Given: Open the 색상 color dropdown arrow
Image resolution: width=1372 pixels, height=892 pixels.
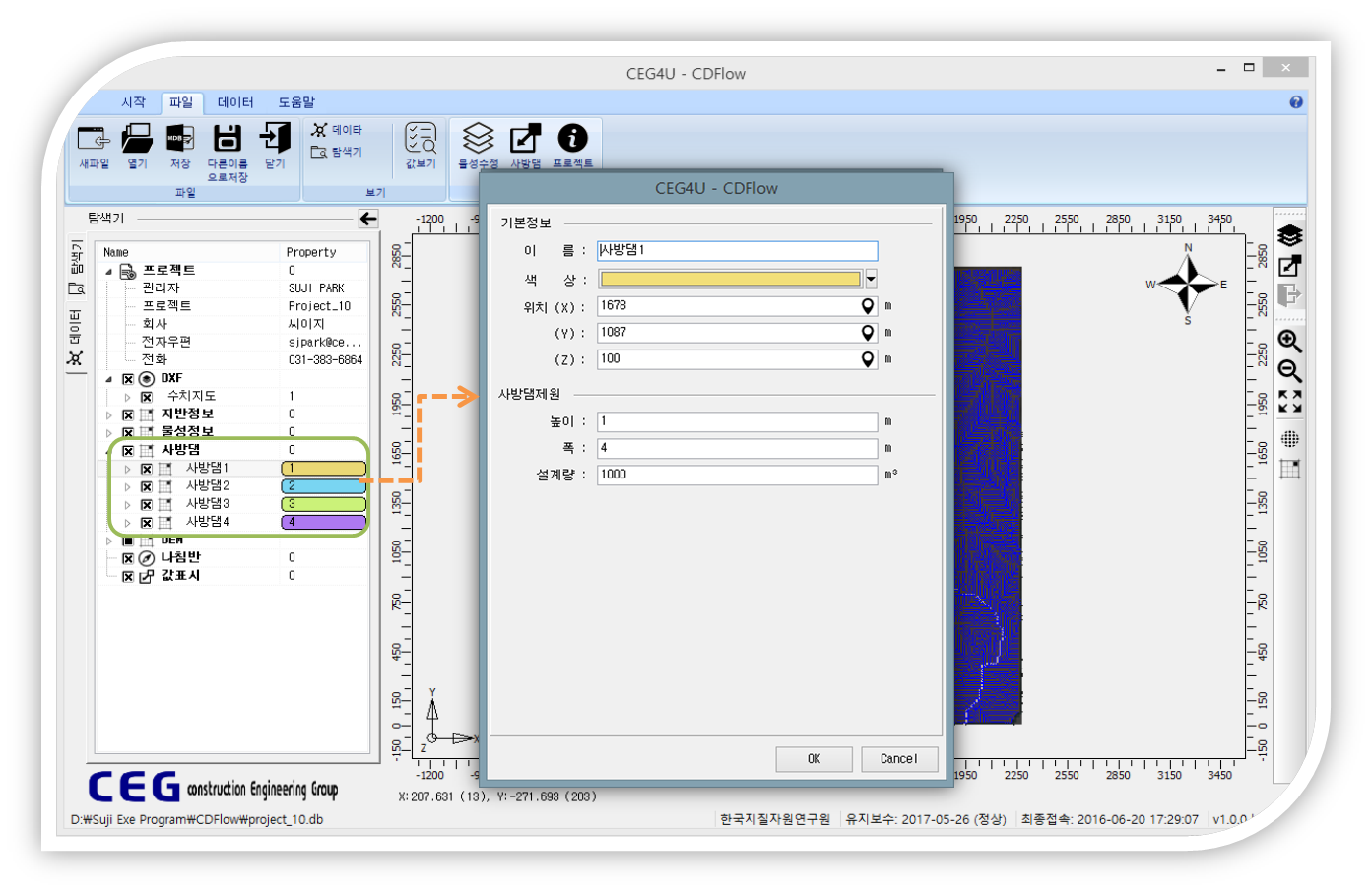Looking at the screenshot, I should coord(871,279).
